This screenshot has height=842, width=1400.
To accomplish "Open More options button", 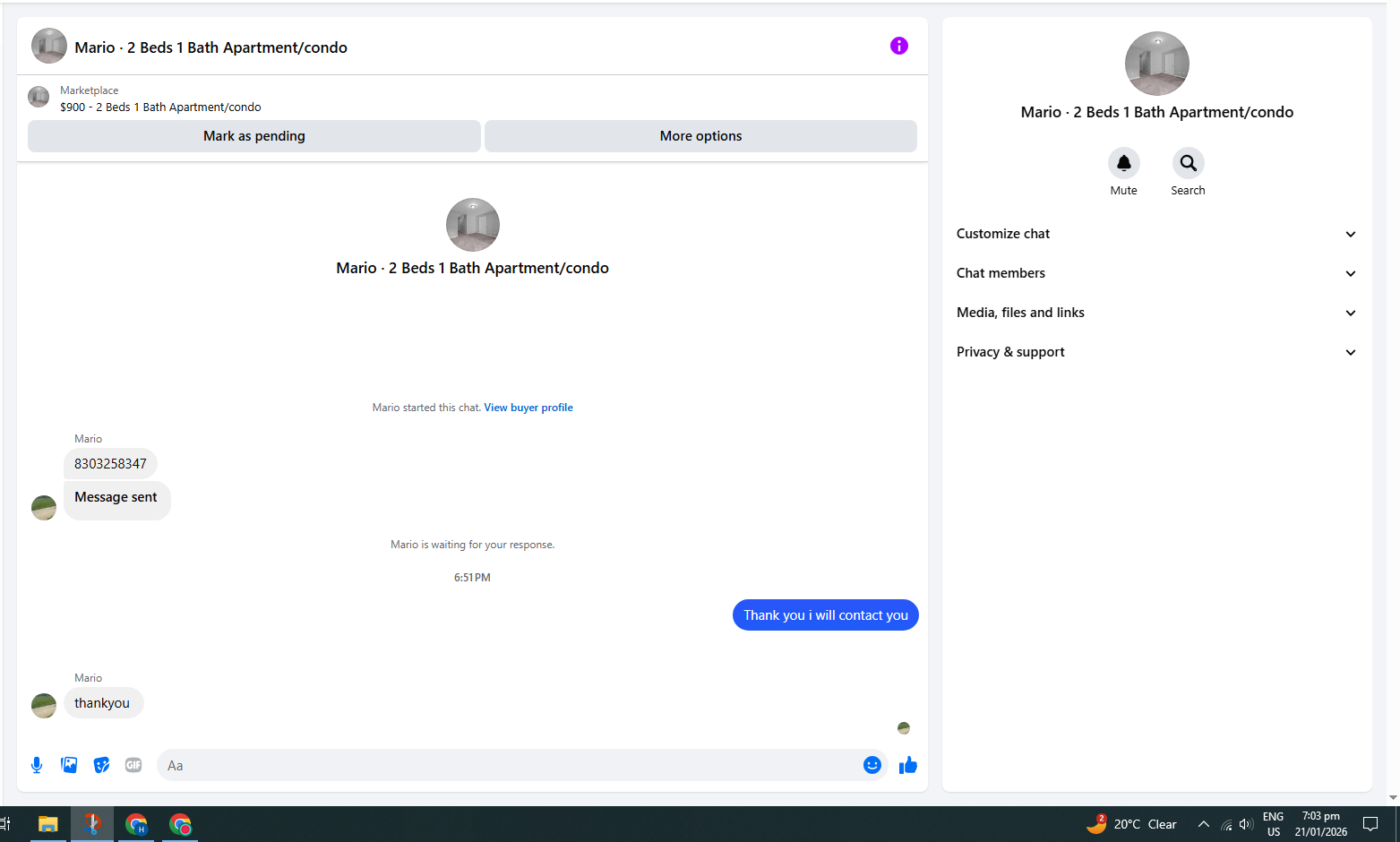I will pyautogui.click(x=700, y=136).
